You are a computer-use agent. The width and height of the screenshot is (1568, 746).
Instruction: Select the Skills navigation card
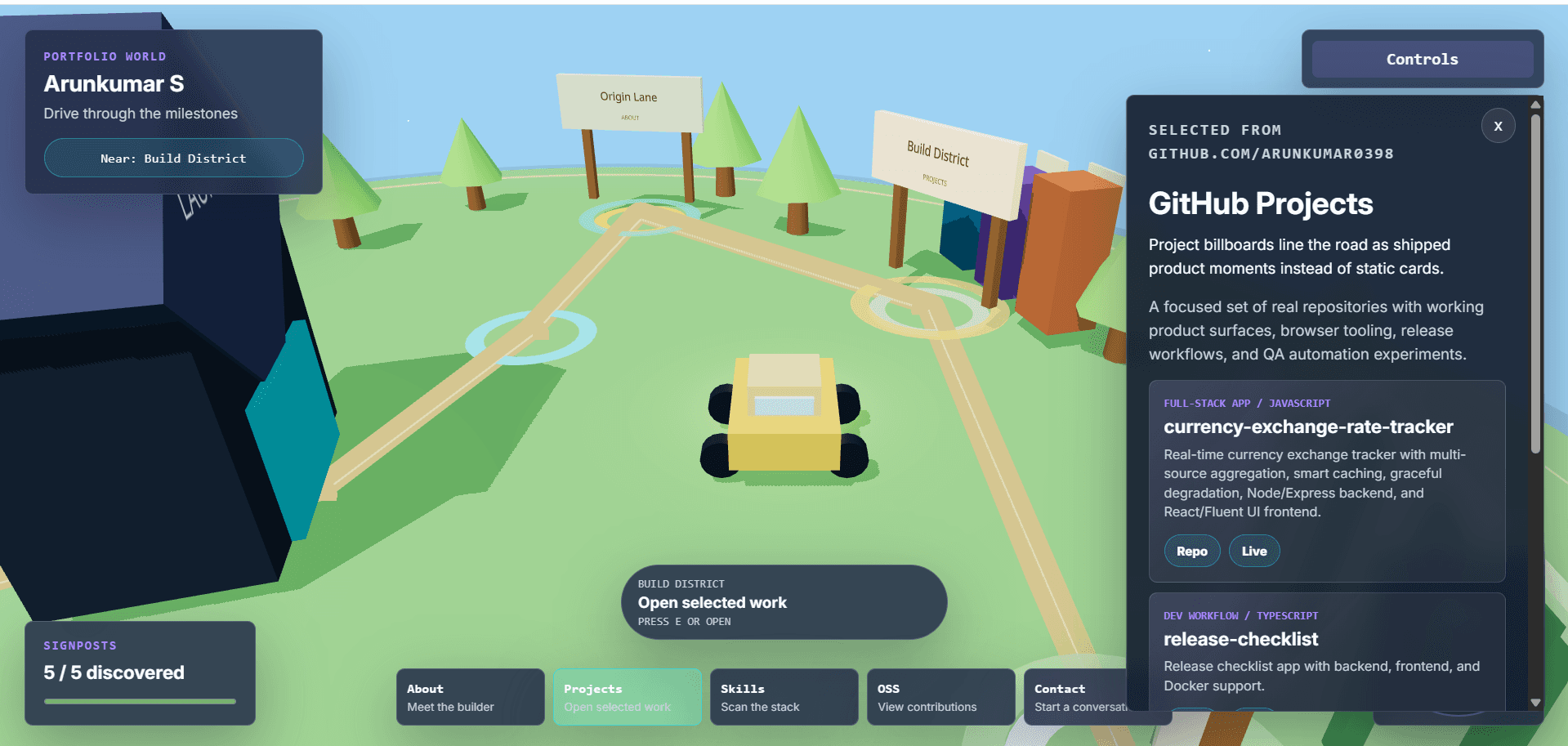784,697
